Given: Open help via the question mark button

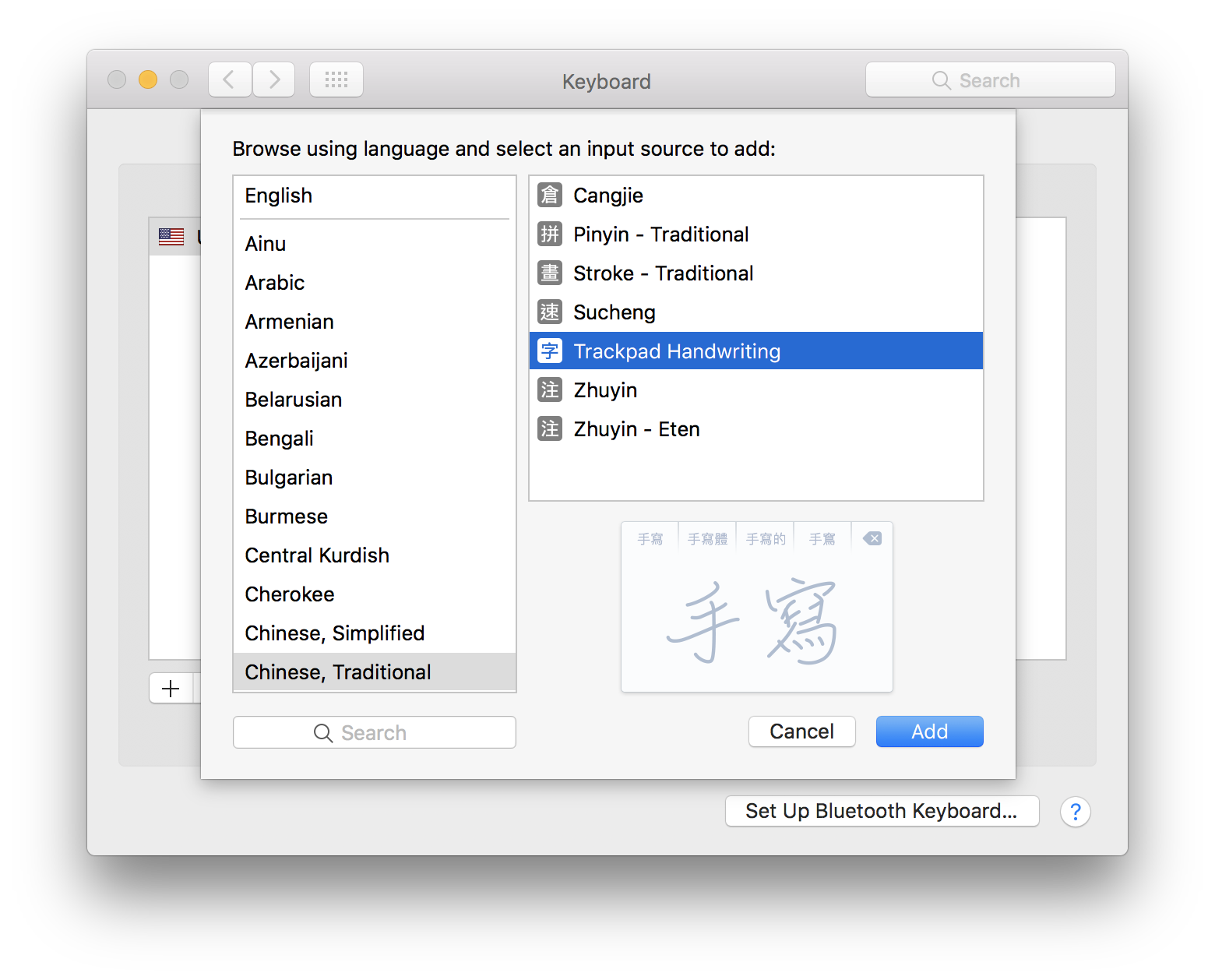Looking at the screenshot, I should pos(1076,811).
